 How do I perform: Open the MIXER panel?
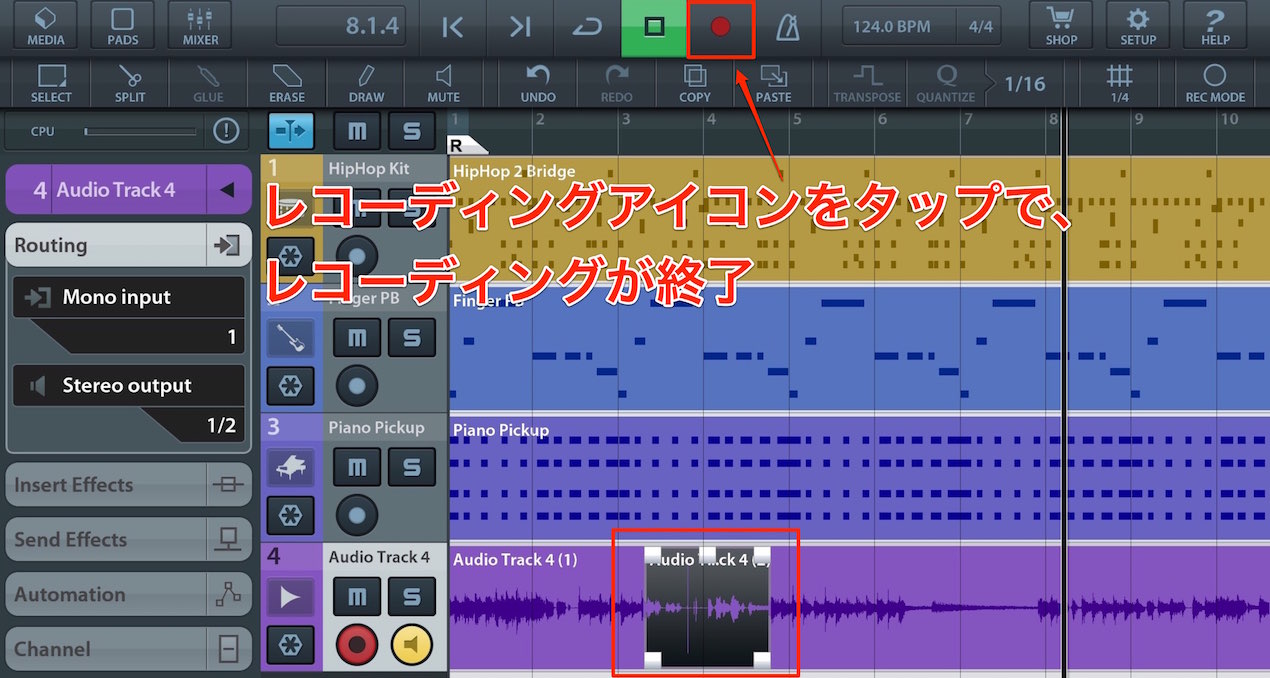click(x=200, y=26)
